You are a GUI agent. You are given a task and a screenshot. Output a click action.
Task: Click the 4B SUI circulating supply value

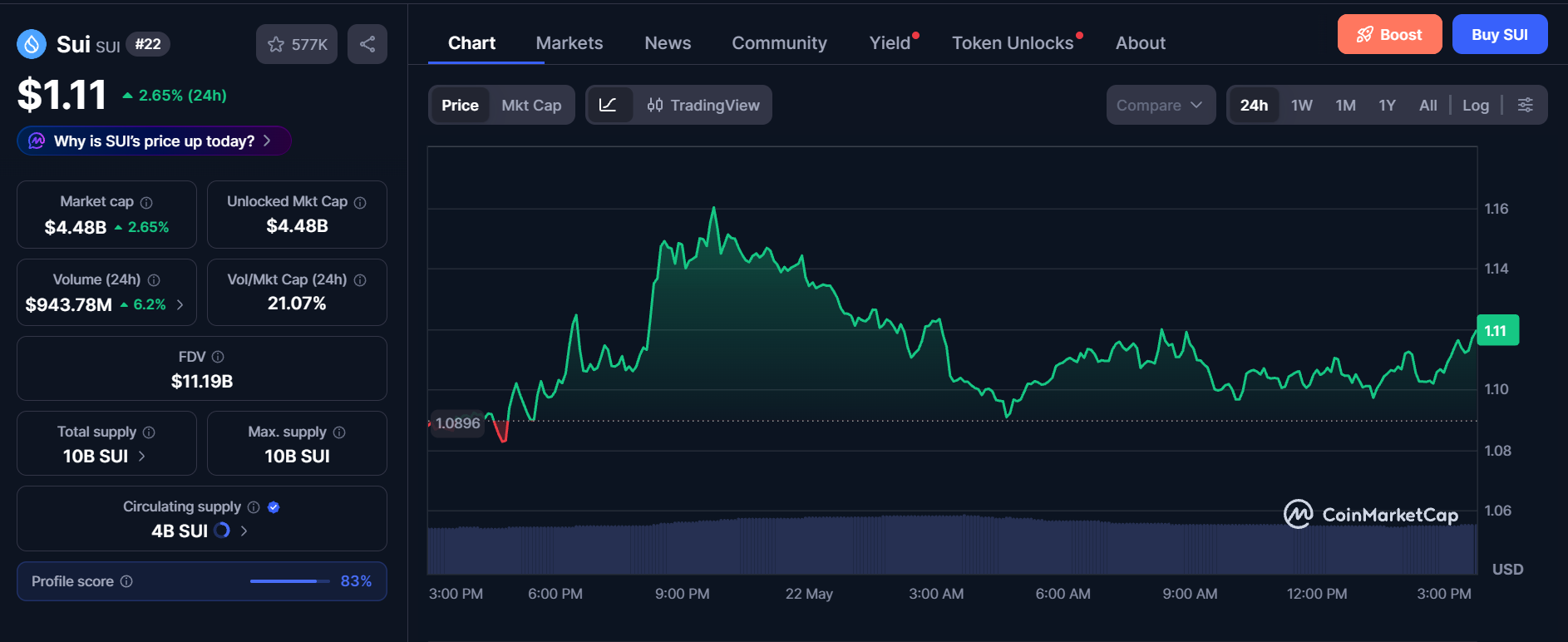(180, 531)
